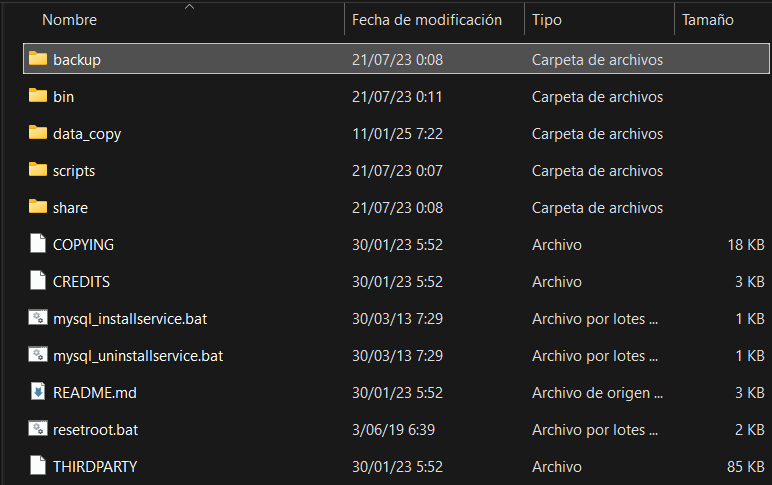772x485 pixels.
Task: Click the scripts folder icon
Action: pos(38,170)
